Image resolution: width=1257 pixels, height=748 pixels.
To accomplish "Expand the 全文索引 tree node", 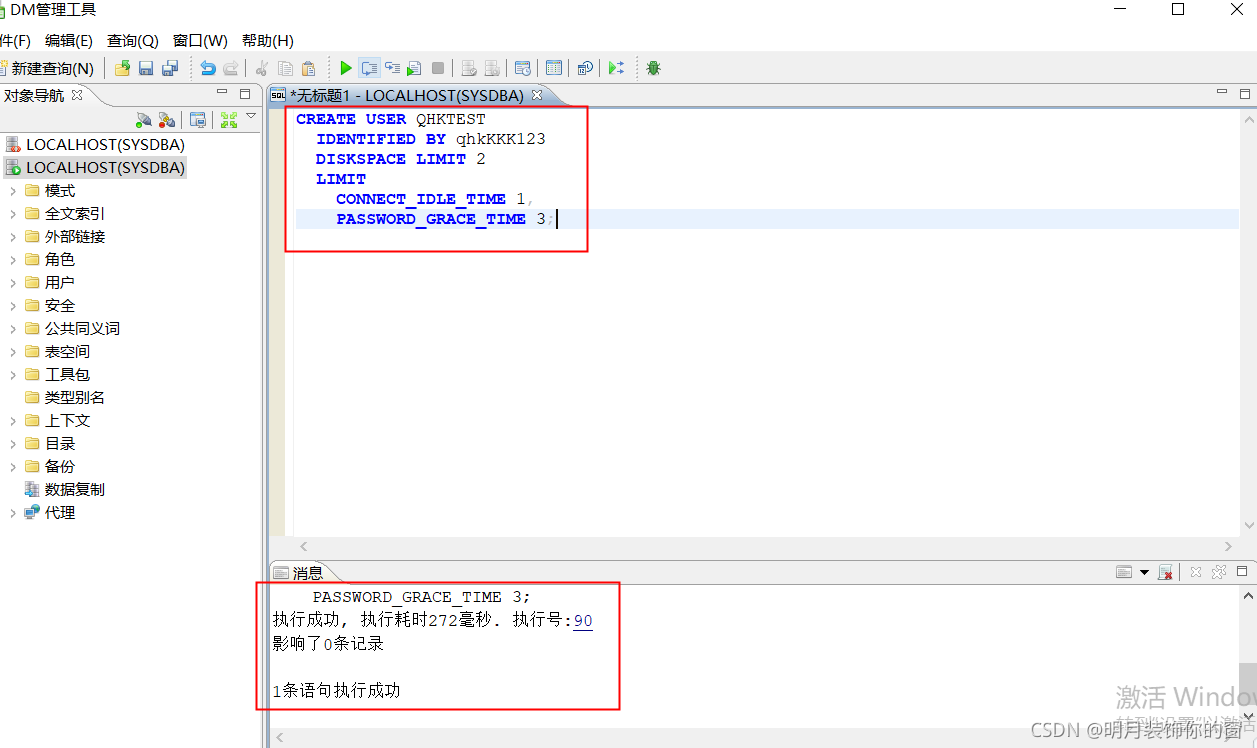I will 12,213.
